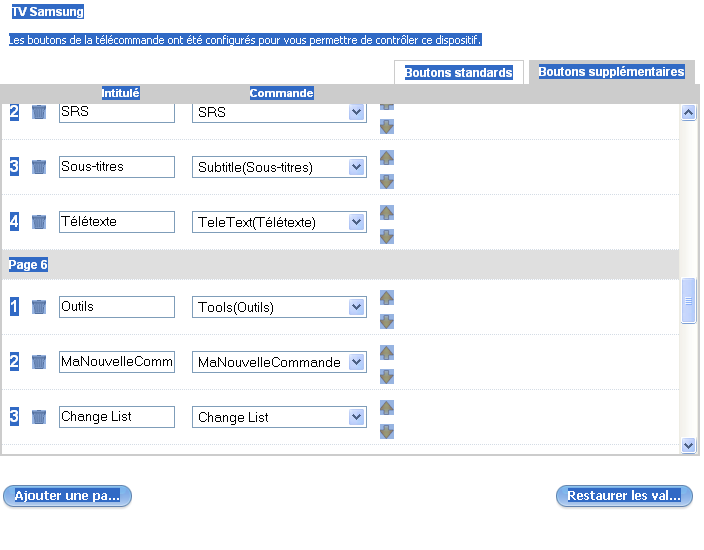704x550 pixels.
Task: Open the Tools(Outils) command dropdown
Action: pos(357,307)
